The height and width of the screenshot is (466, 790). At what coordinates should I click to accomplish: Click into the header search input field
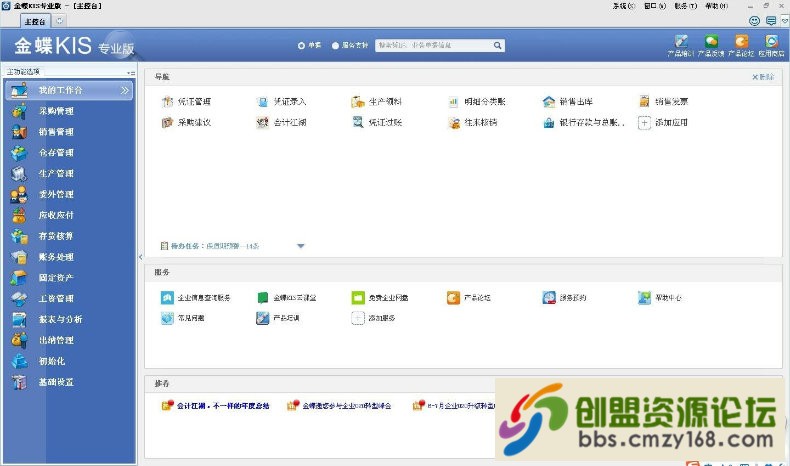[434, 45]
